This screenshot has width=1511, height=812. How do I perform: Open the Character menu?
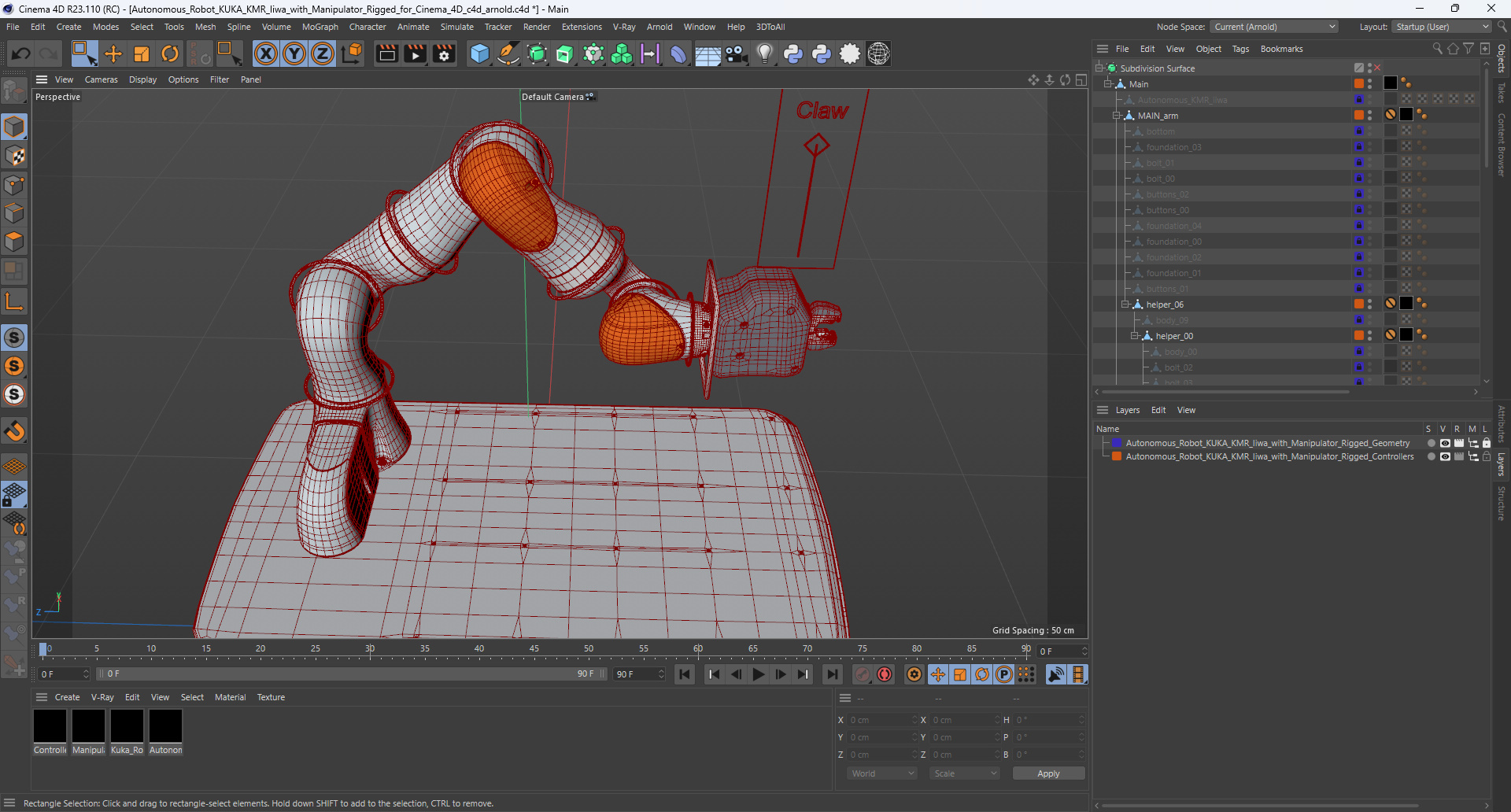coord(368,27)
